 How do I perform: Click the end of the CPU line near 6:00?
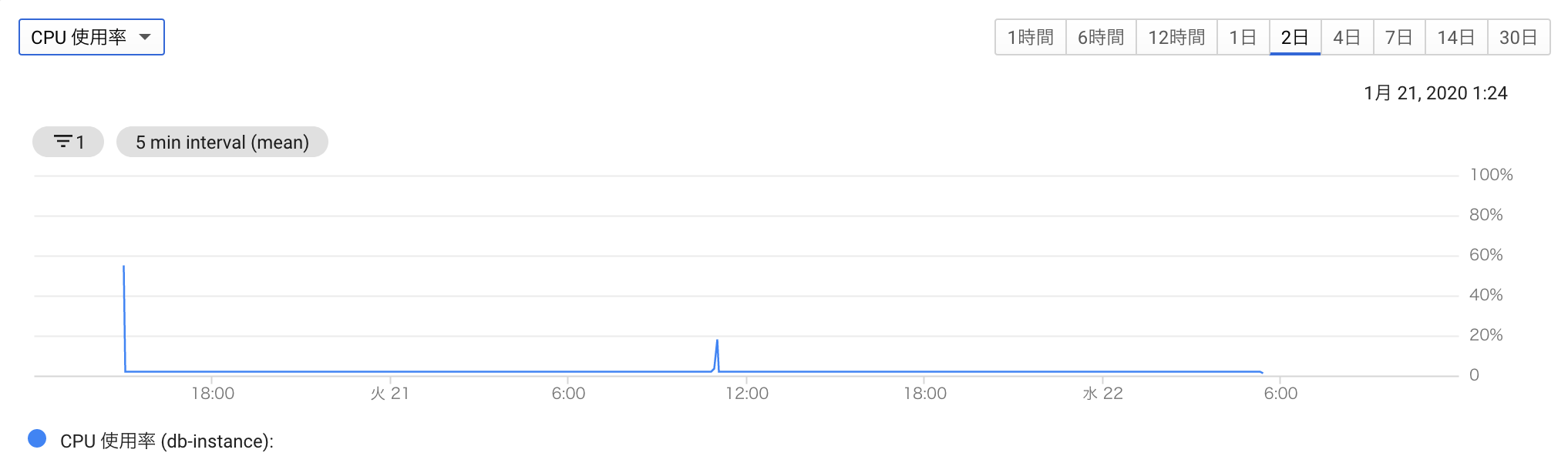(x=1261, y=373)
